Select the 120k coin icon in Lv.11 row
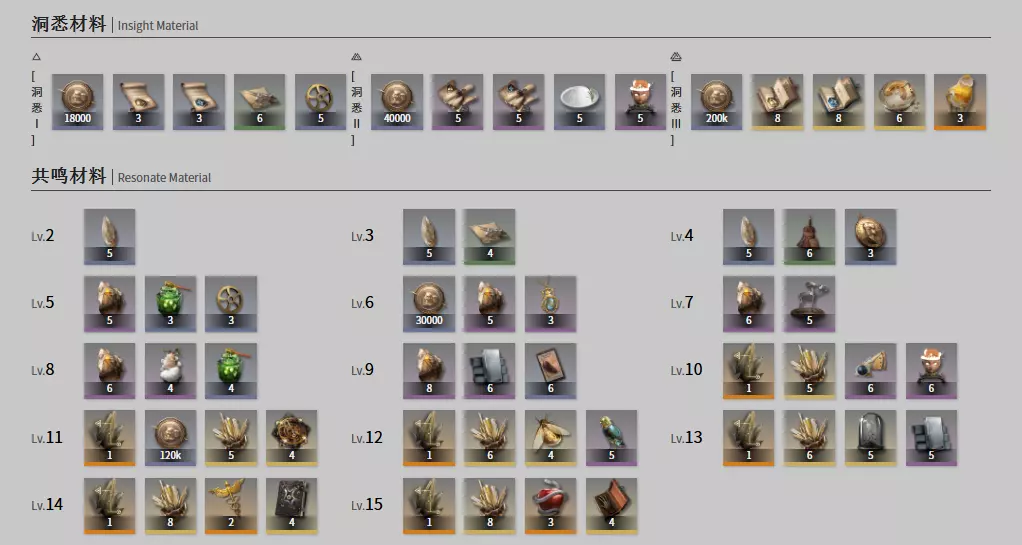This screenshot has width=1022, height=545. tap(170, 438)
